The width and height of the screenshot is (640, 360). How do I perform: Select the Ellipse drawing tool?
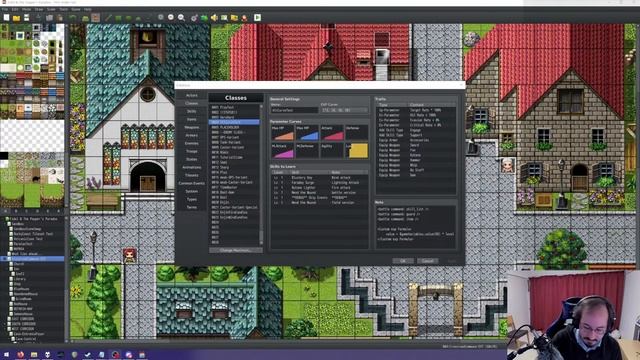129,18
